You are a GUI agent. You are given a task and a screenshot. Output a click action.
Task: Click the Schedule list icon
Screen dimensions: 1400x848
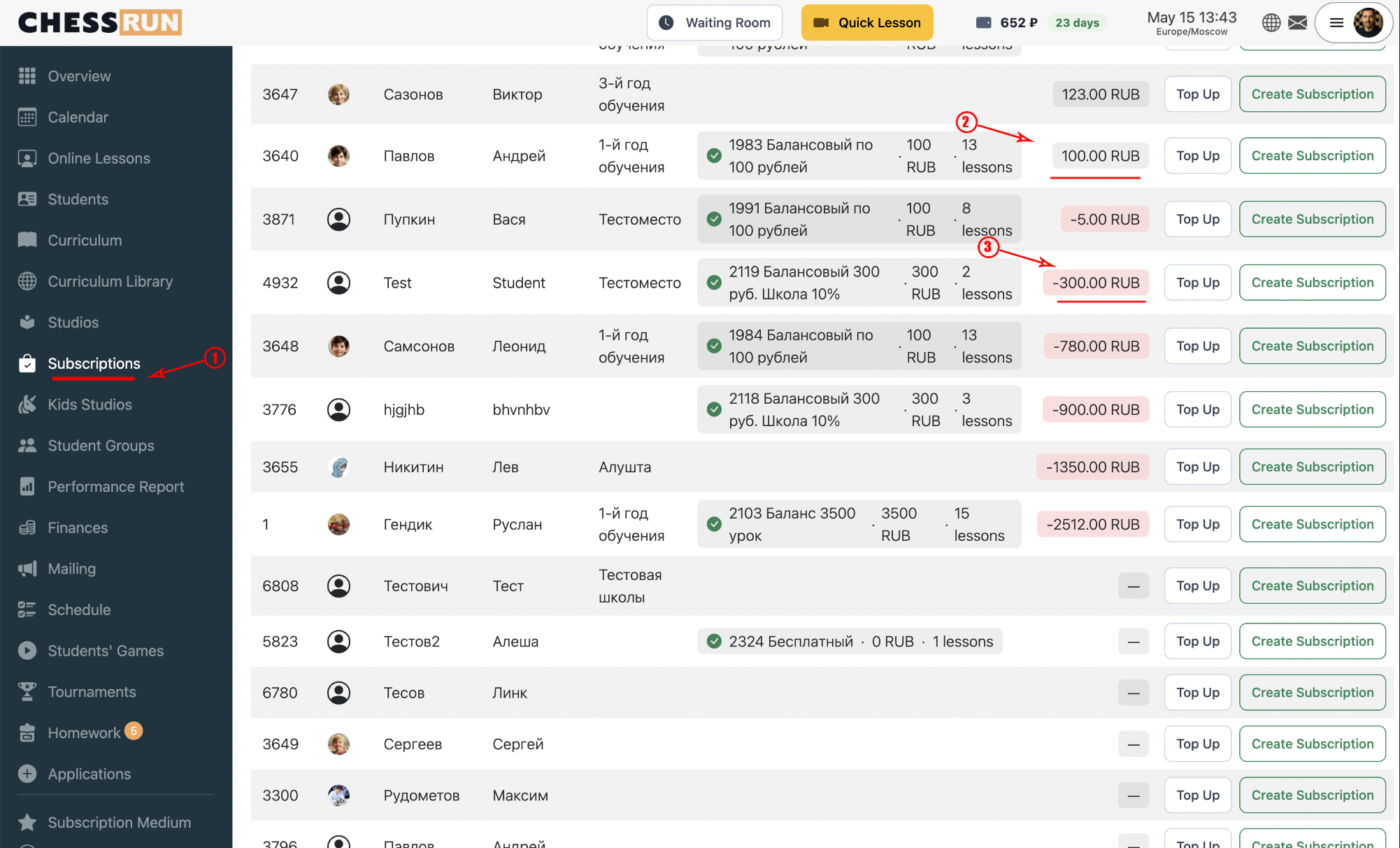[x=27, y=609]
